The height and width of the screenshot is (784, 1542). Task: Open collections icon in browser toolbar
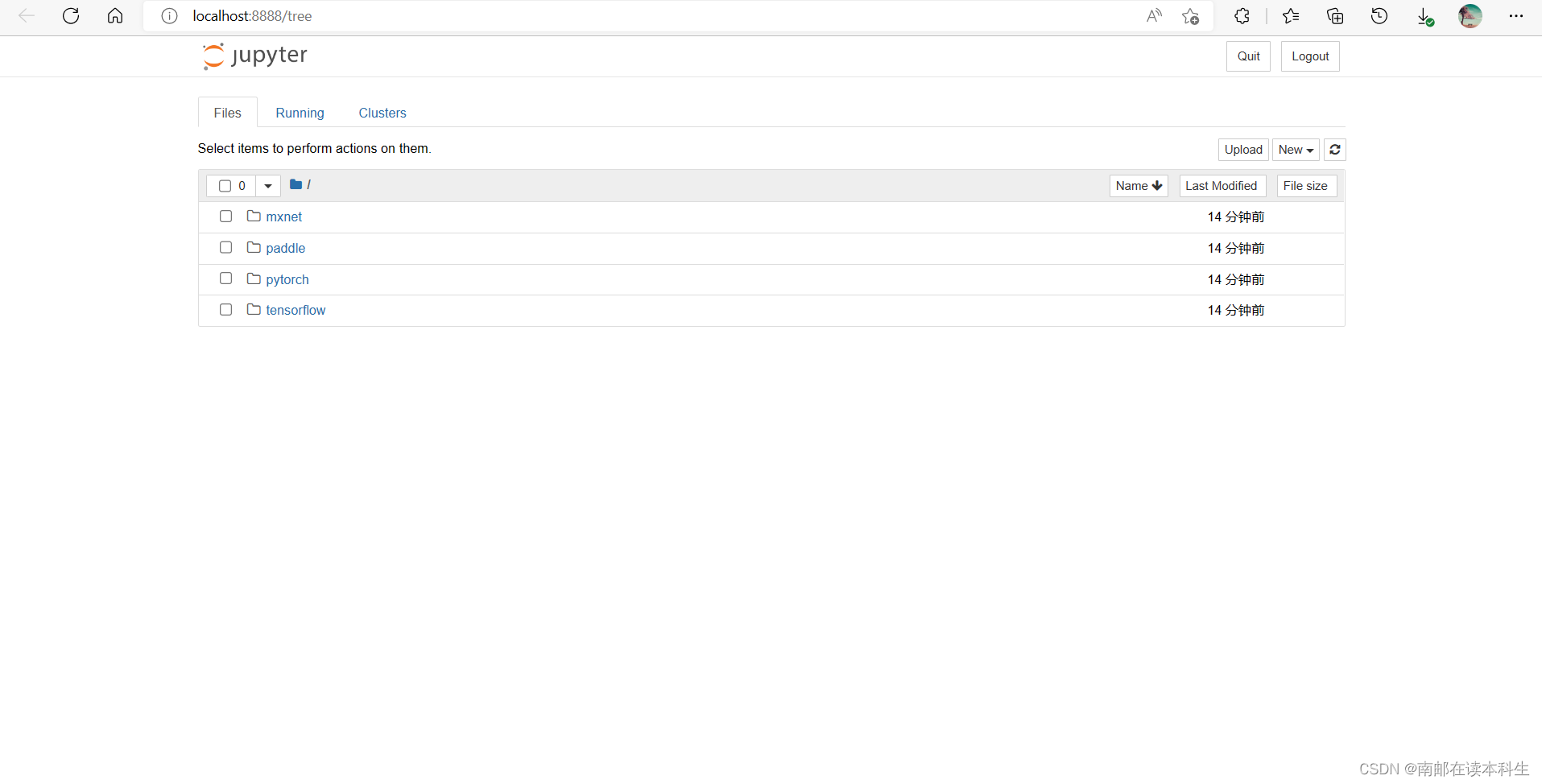(x=1335, y=16)
